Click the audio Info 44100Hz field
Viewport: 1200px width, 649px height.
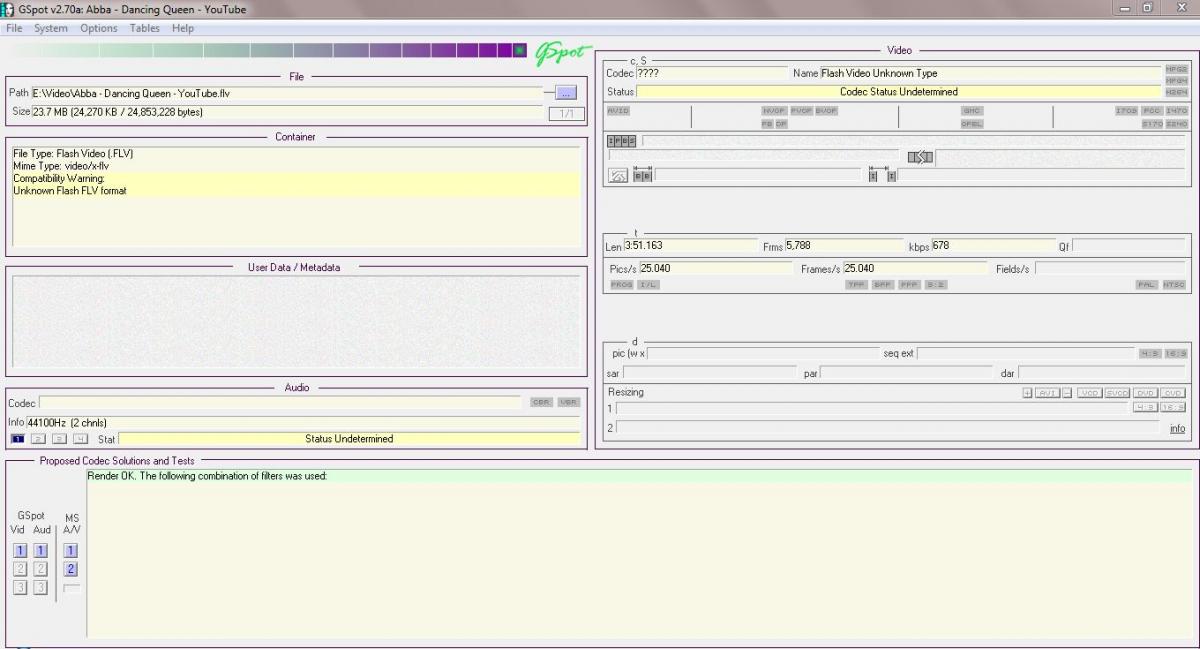(303, 422)
